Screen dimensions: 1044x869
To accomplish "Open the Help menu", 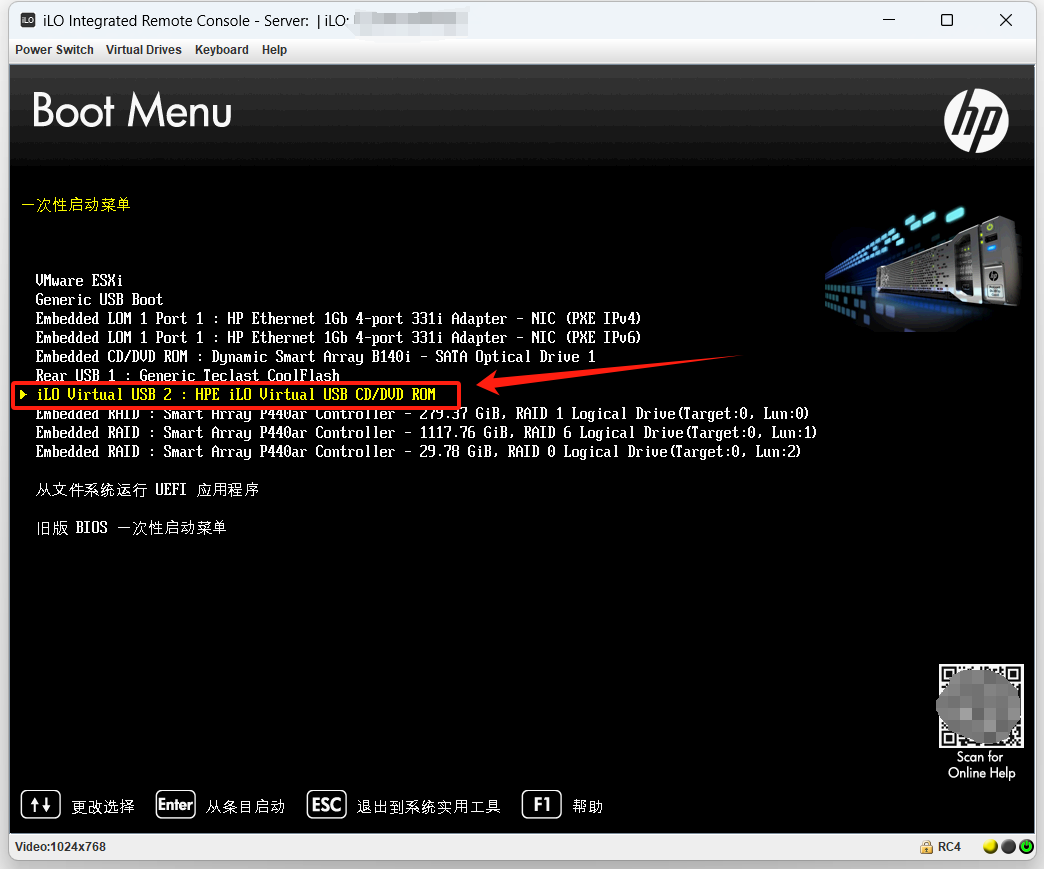I will point(274,50).
